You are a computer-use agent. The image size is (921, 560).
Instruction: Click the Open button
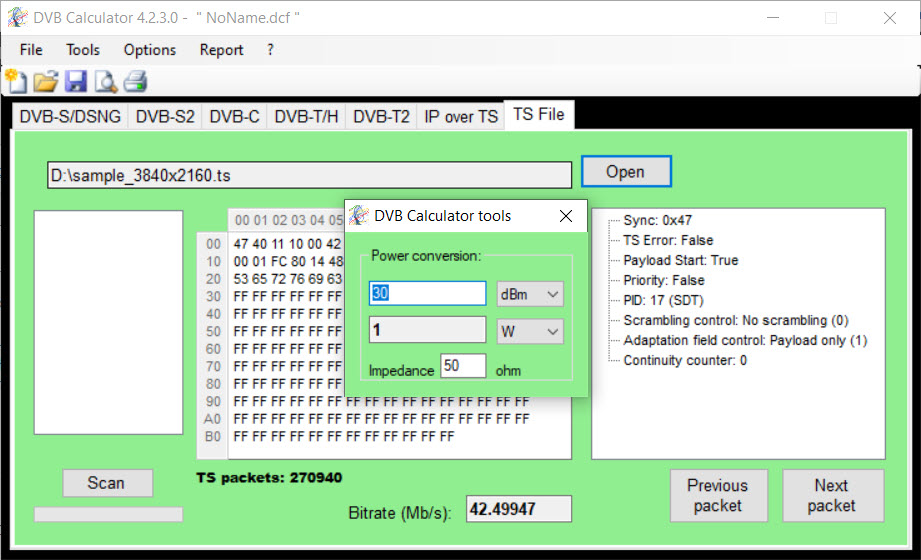[x=626, y=172]
